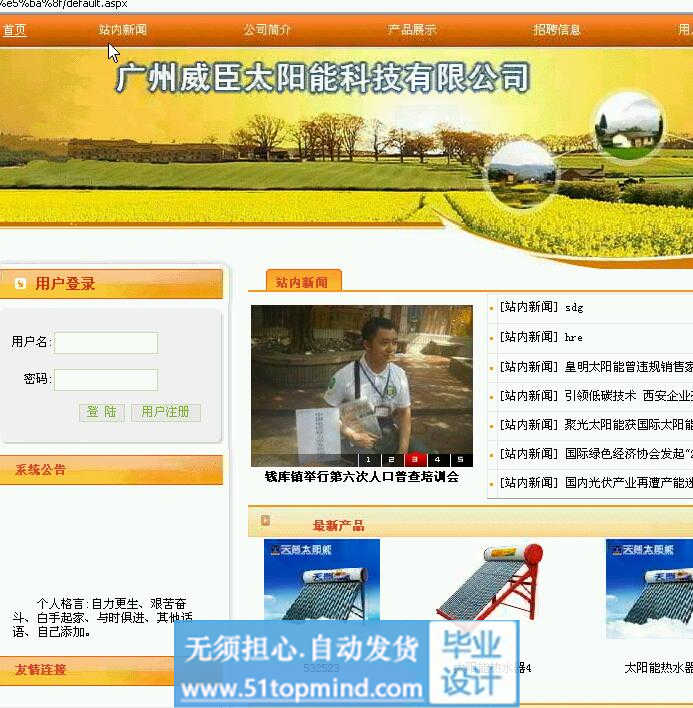Screen dimensions: 693x708
Task: Show slide 2 in news slideshow
Action: pos(391,460)
